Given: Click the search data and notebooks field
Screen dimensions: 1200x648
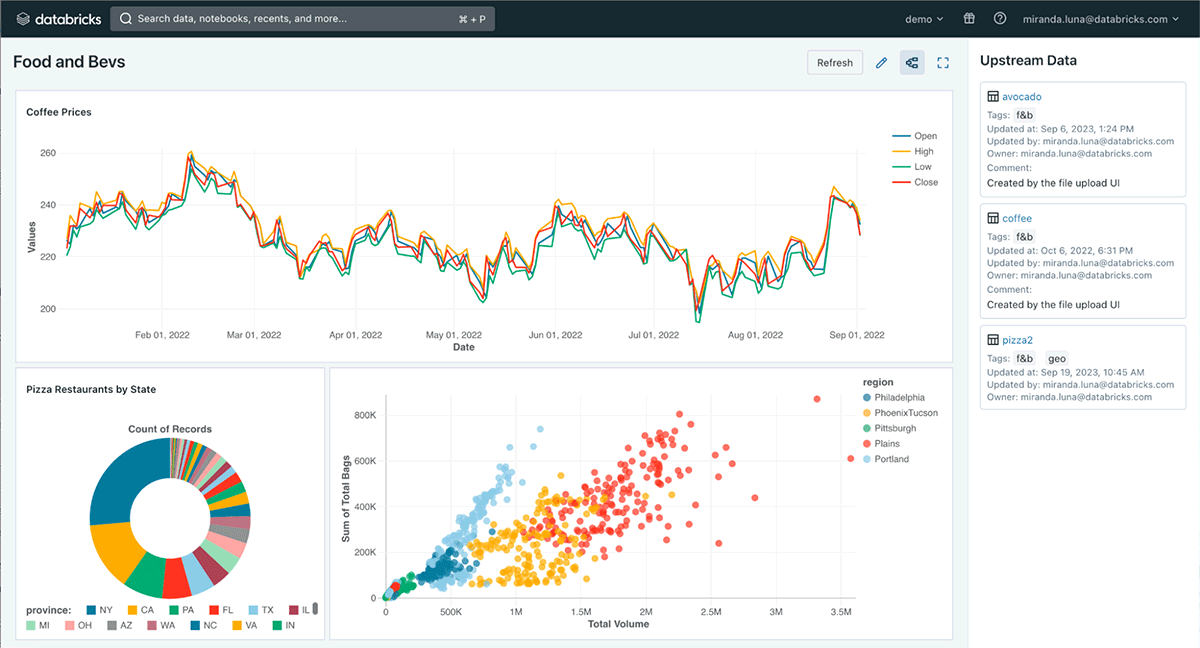Looking at the screenshot, I should pos(300,19).
